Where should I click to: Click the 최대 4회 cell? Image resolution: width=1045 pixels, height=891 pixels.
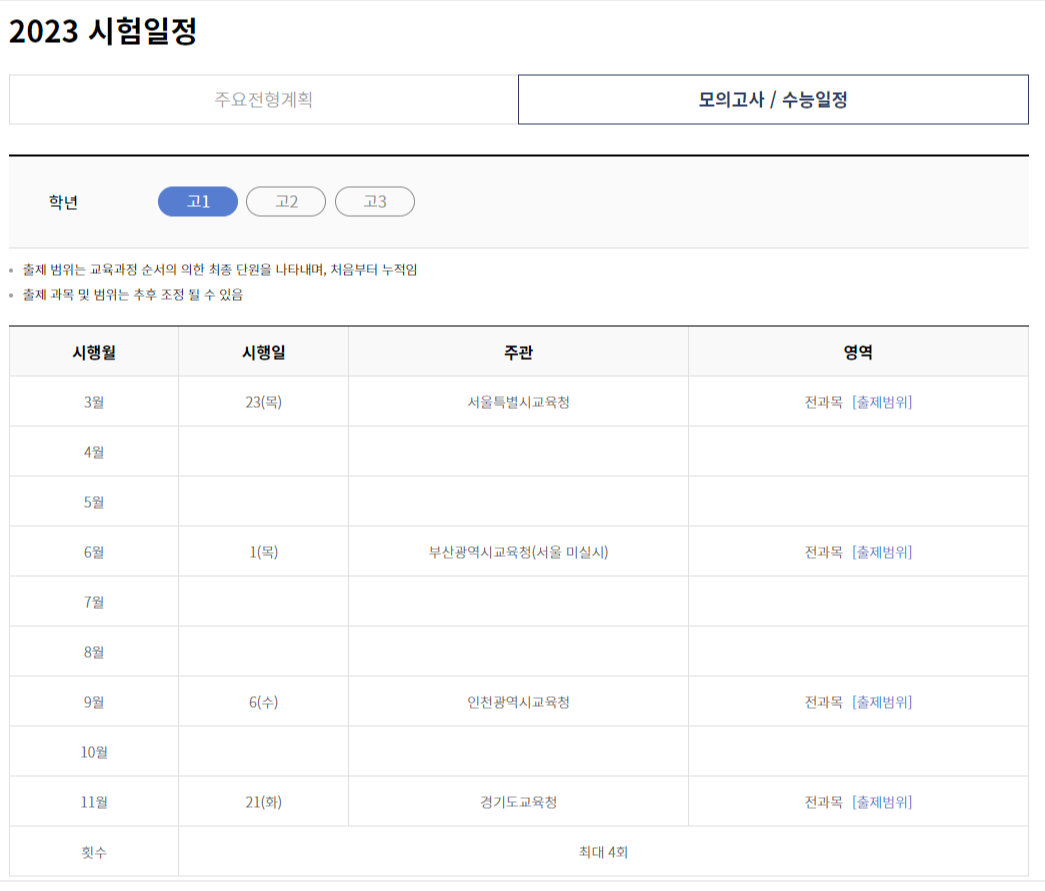[x=603, y=852]
